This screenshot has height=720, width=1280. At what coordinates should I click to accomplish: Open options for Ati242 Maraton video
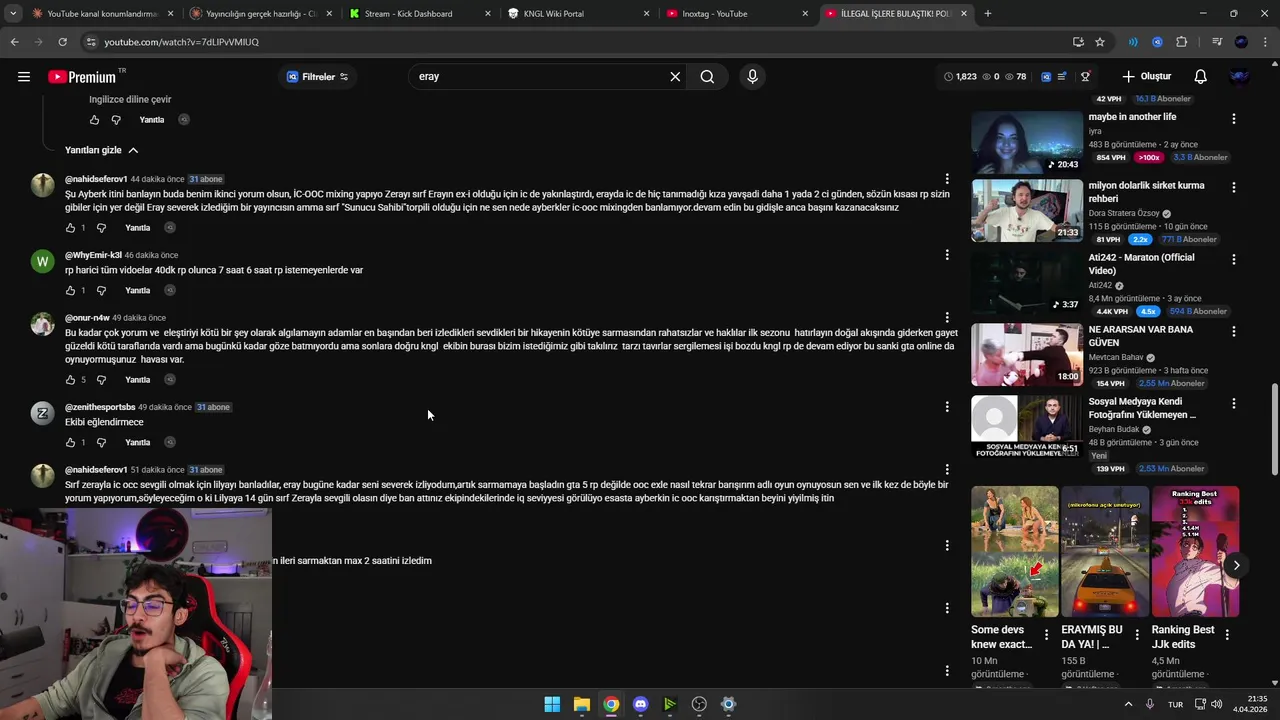point(1233,259)
